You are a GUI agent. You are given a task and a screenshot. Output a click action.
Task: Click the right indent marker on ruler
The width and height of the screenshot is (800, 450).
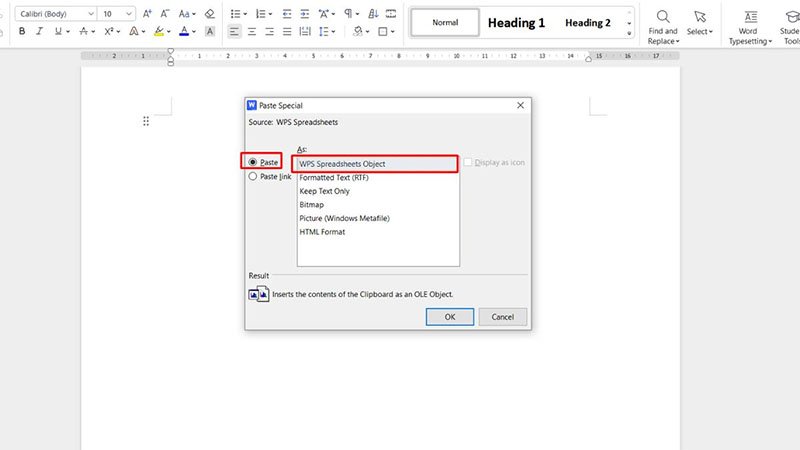coord(588,59)
